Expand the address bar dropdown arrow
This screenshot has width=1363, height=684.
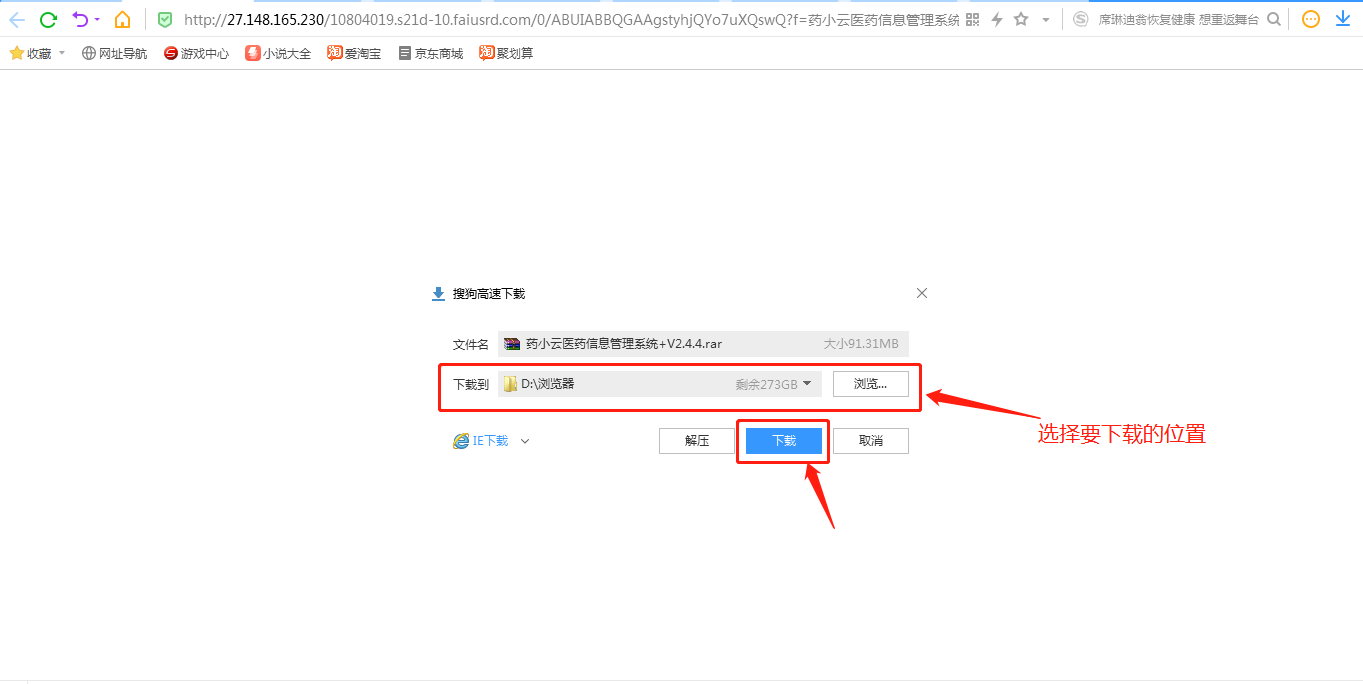click(1046, 20)
